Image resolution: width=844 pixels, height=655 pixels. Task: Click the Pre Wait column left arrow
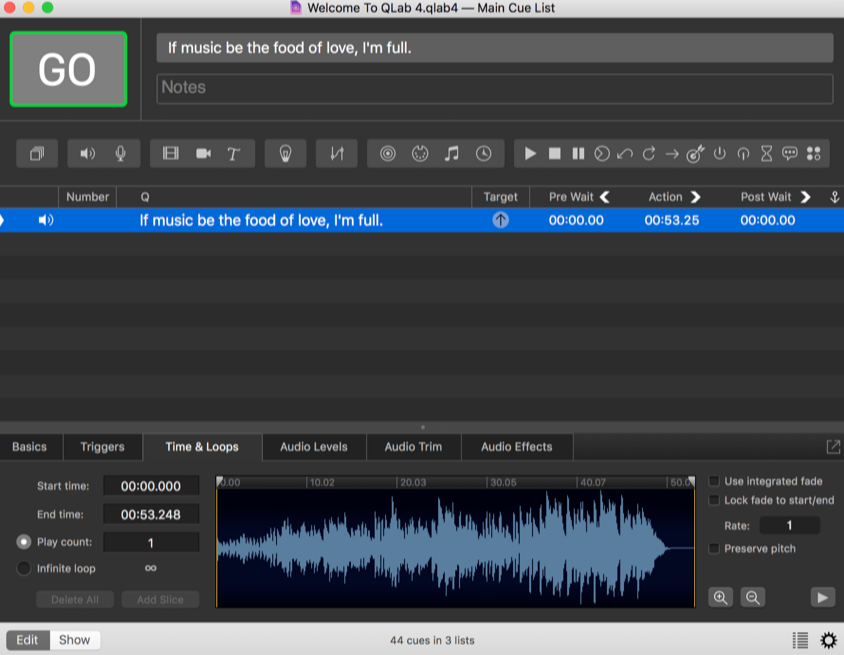[x=605, y=197]
